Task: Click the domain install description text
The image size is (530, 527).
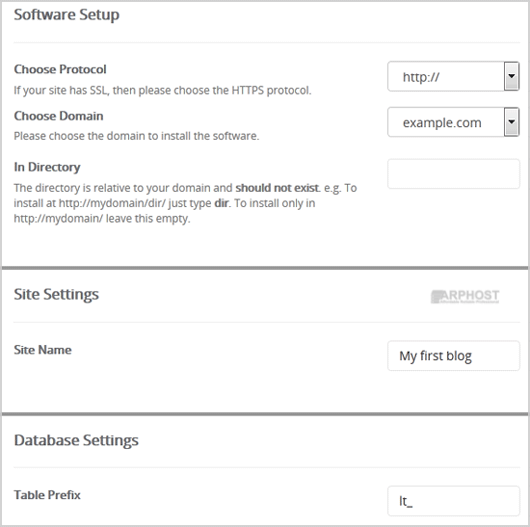Action: (x=136, y=136)
